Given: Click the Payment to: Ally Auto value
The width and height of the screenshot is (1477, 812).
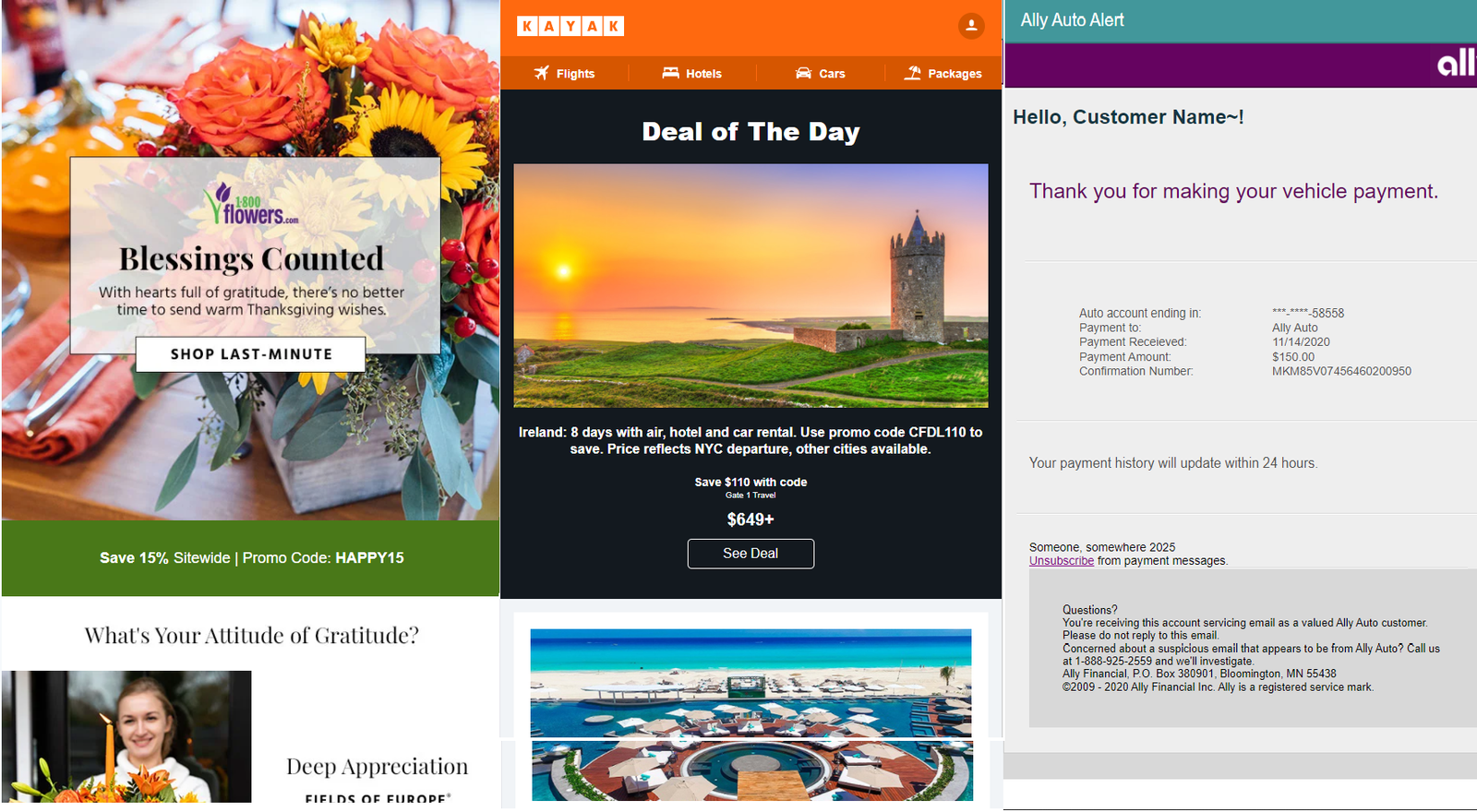Looking at the screenshot, I should pos(1295,328).
